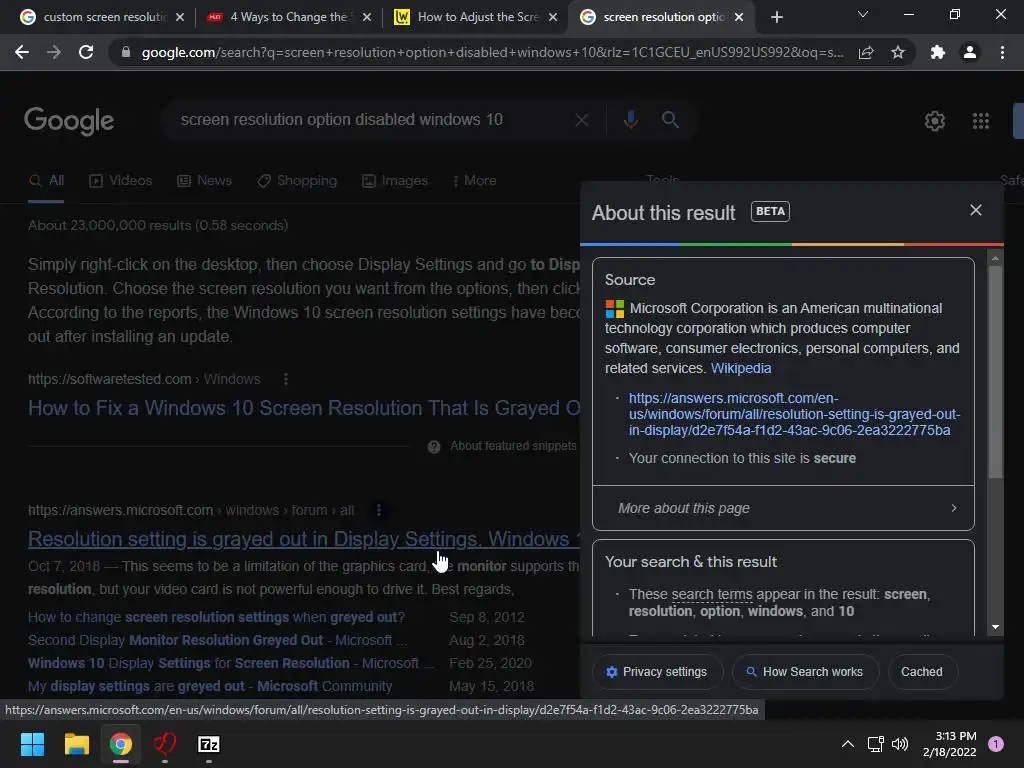1024x768 pixels.
Task: Expand the More search categories menu
Action: click(x=475, y=181)
